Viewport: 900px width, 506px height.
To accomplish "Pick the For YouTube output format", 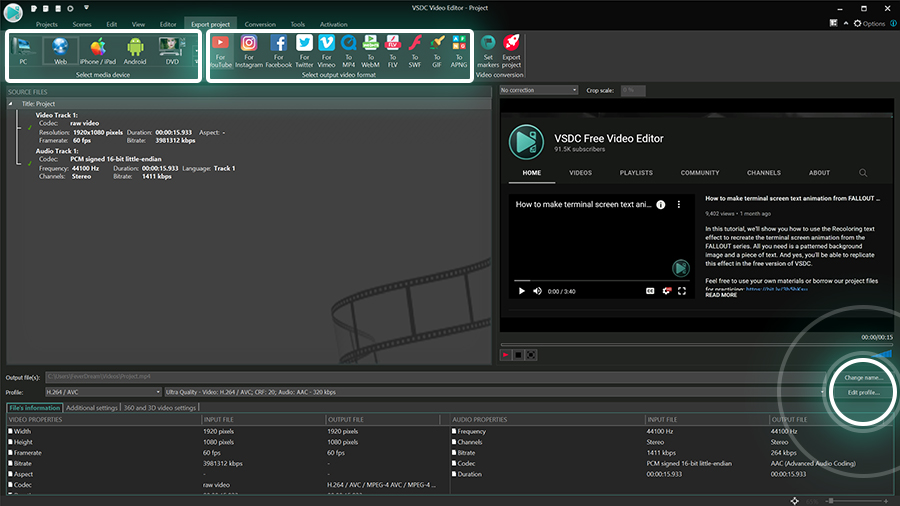I will click(220, 51).
